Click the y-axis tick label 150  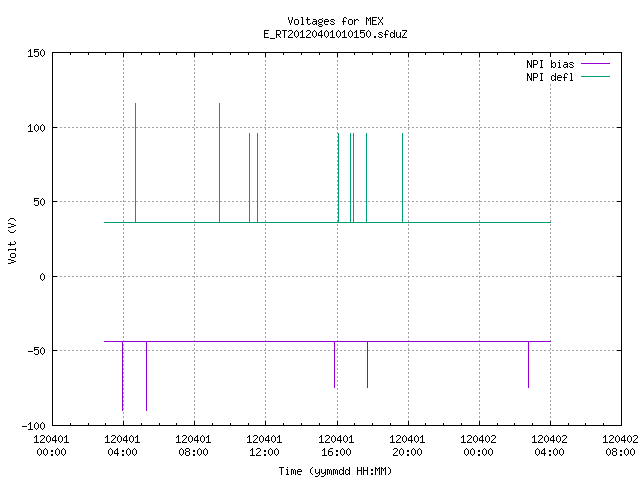pyautogui.click(x=36, y=53)
